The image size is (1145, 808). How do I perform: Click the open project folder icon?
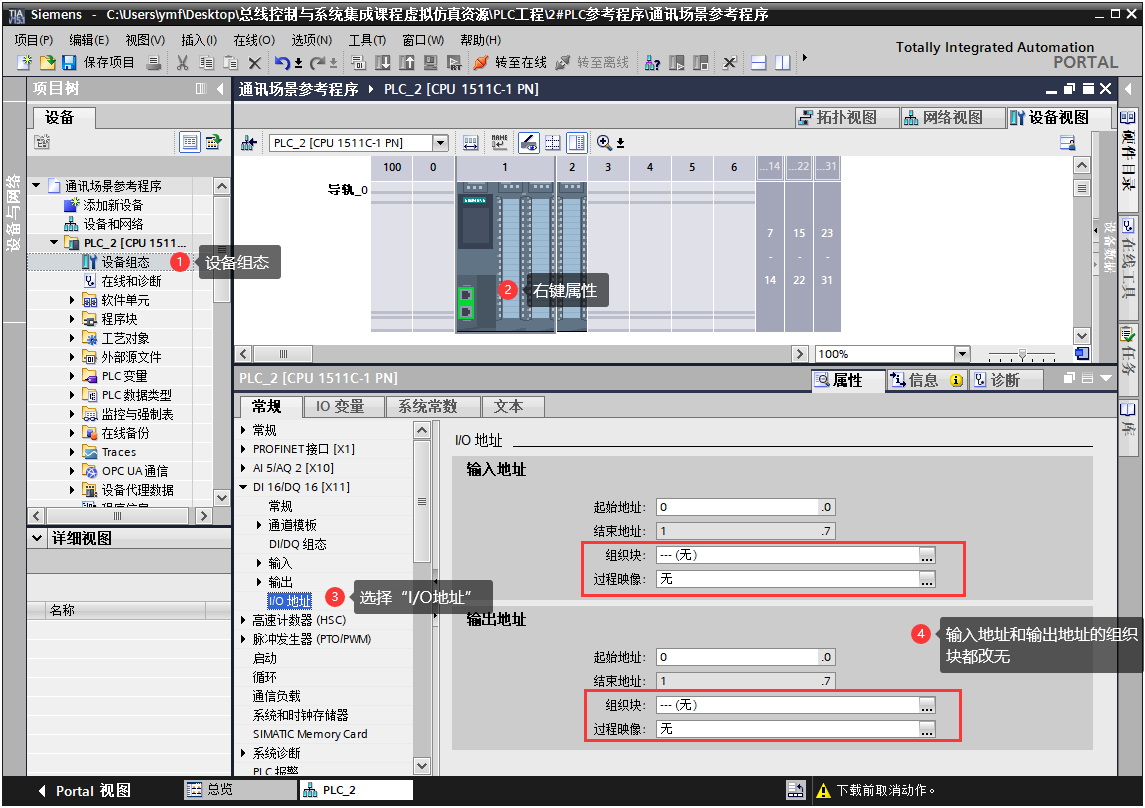point(47,63)
